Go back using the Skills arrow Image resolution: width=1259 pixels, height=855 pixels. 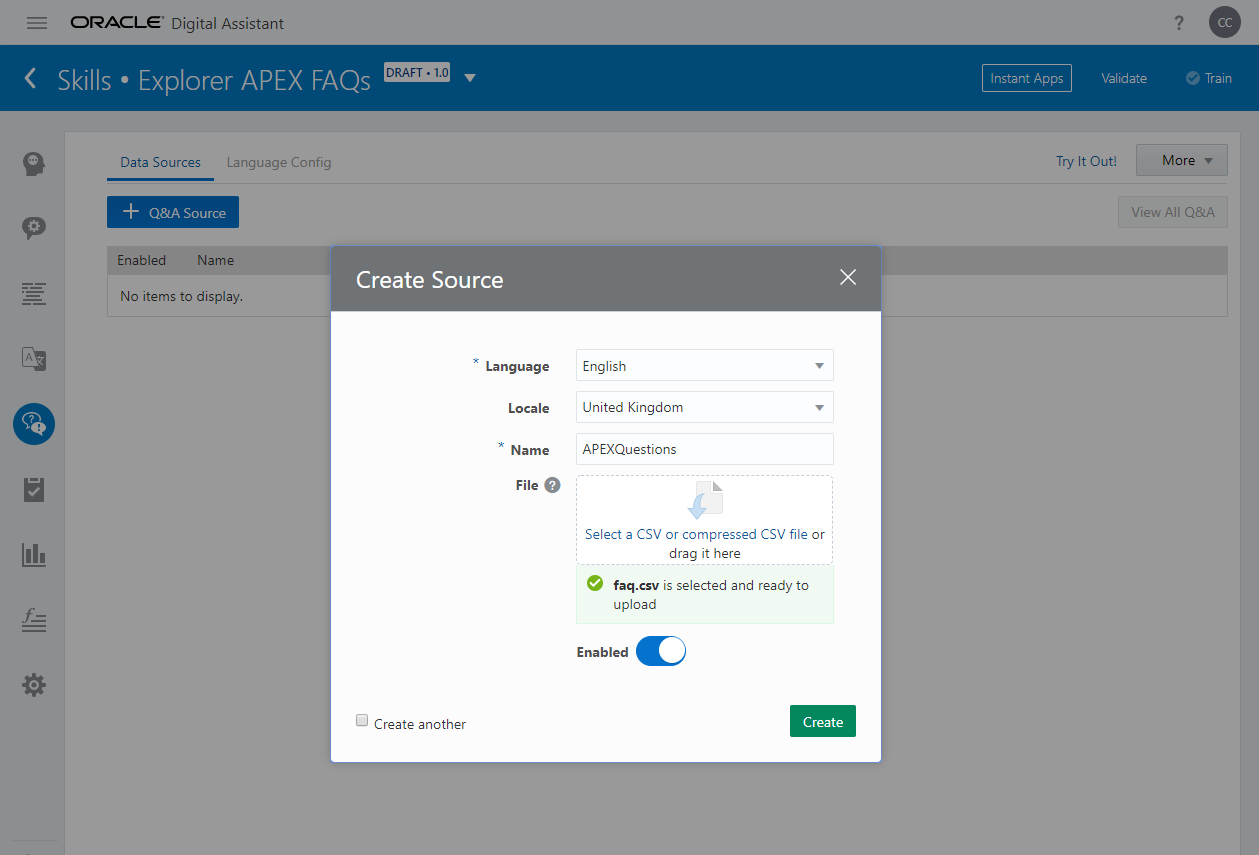[31, 78]
